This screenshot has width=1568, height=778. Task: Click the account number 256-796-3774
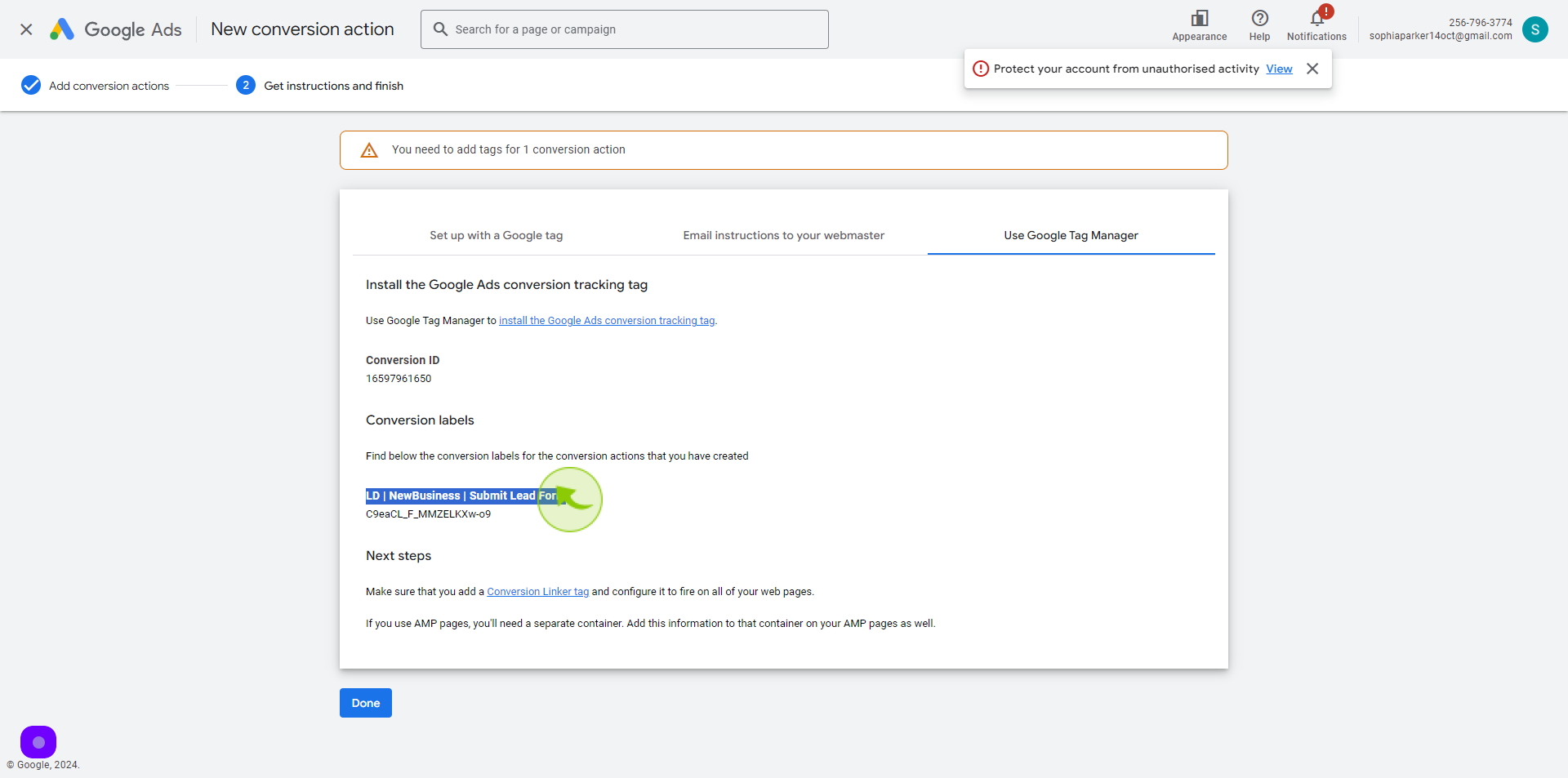(x=1481, y=23)
